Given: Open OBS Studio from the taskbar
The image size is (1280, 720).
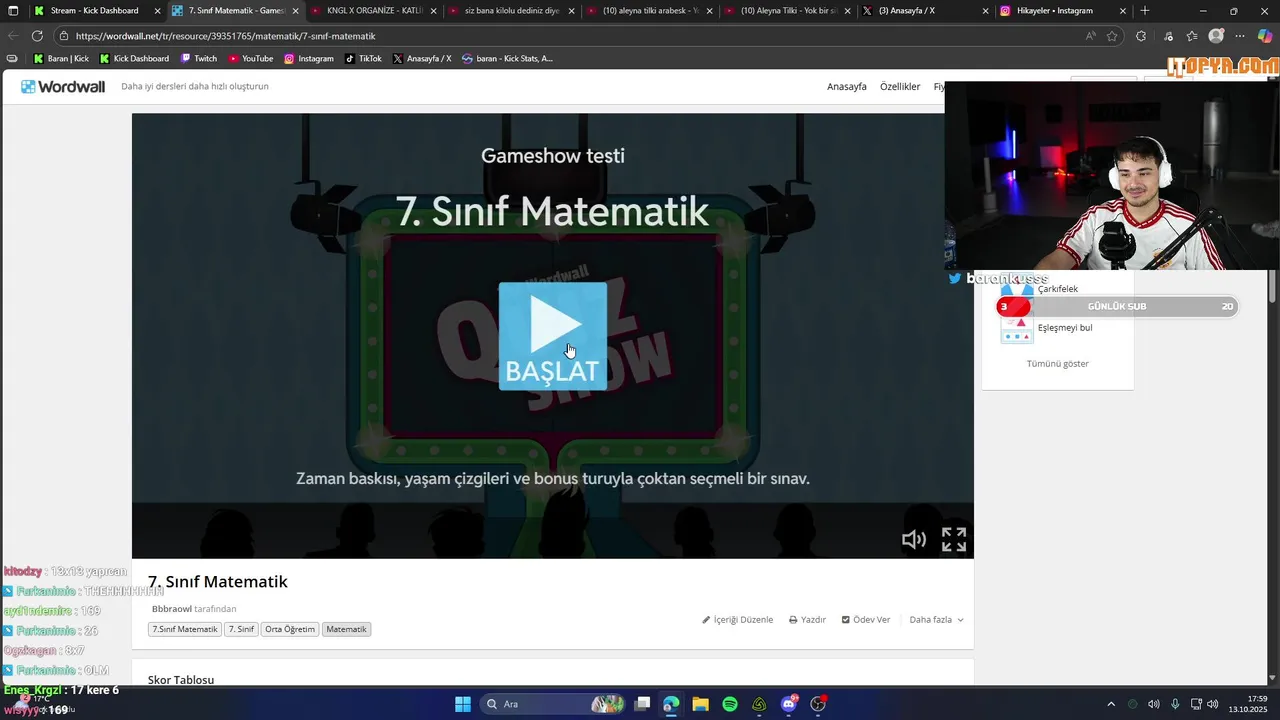Looking at the screenshot, I should coord(819,704).
